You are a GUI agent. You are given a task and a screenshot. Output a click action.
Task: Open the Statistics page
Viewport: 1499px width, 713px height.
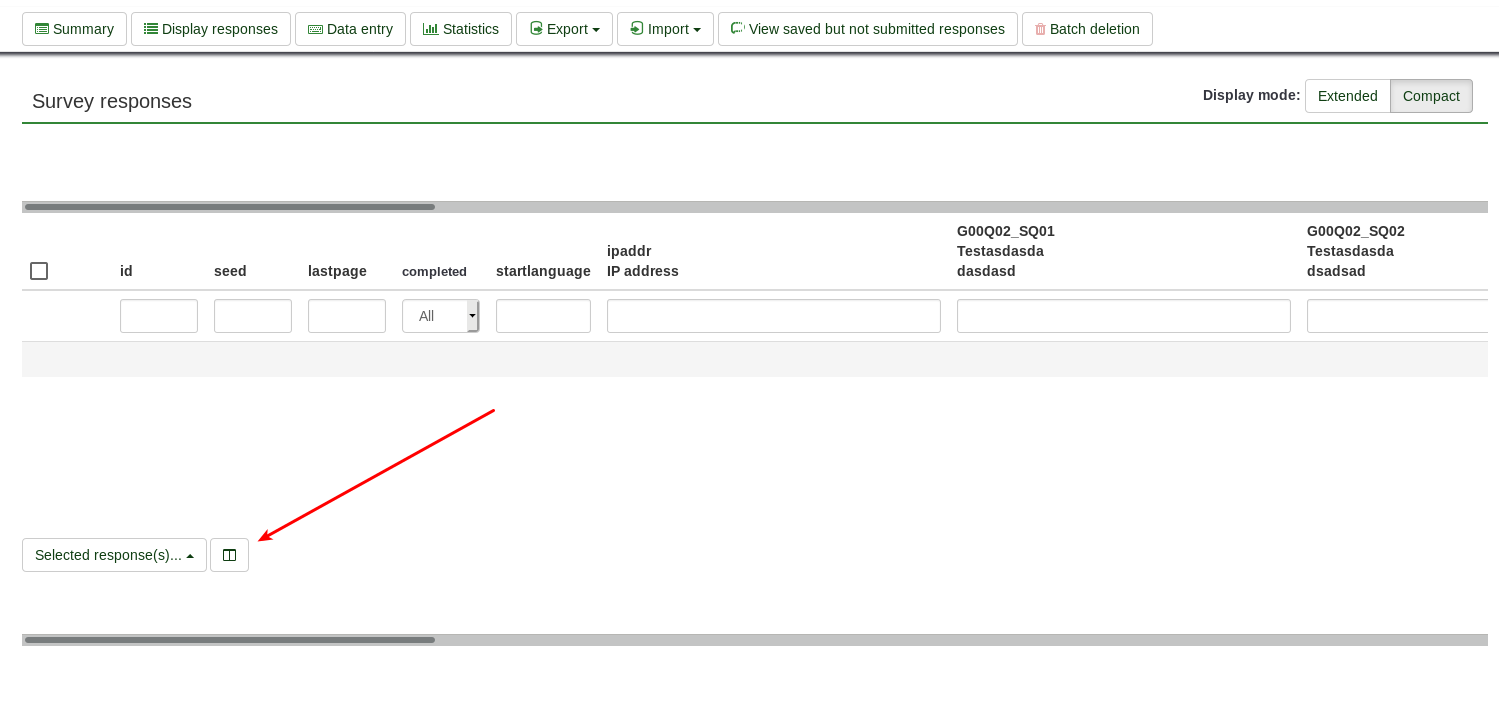point(460,29)
